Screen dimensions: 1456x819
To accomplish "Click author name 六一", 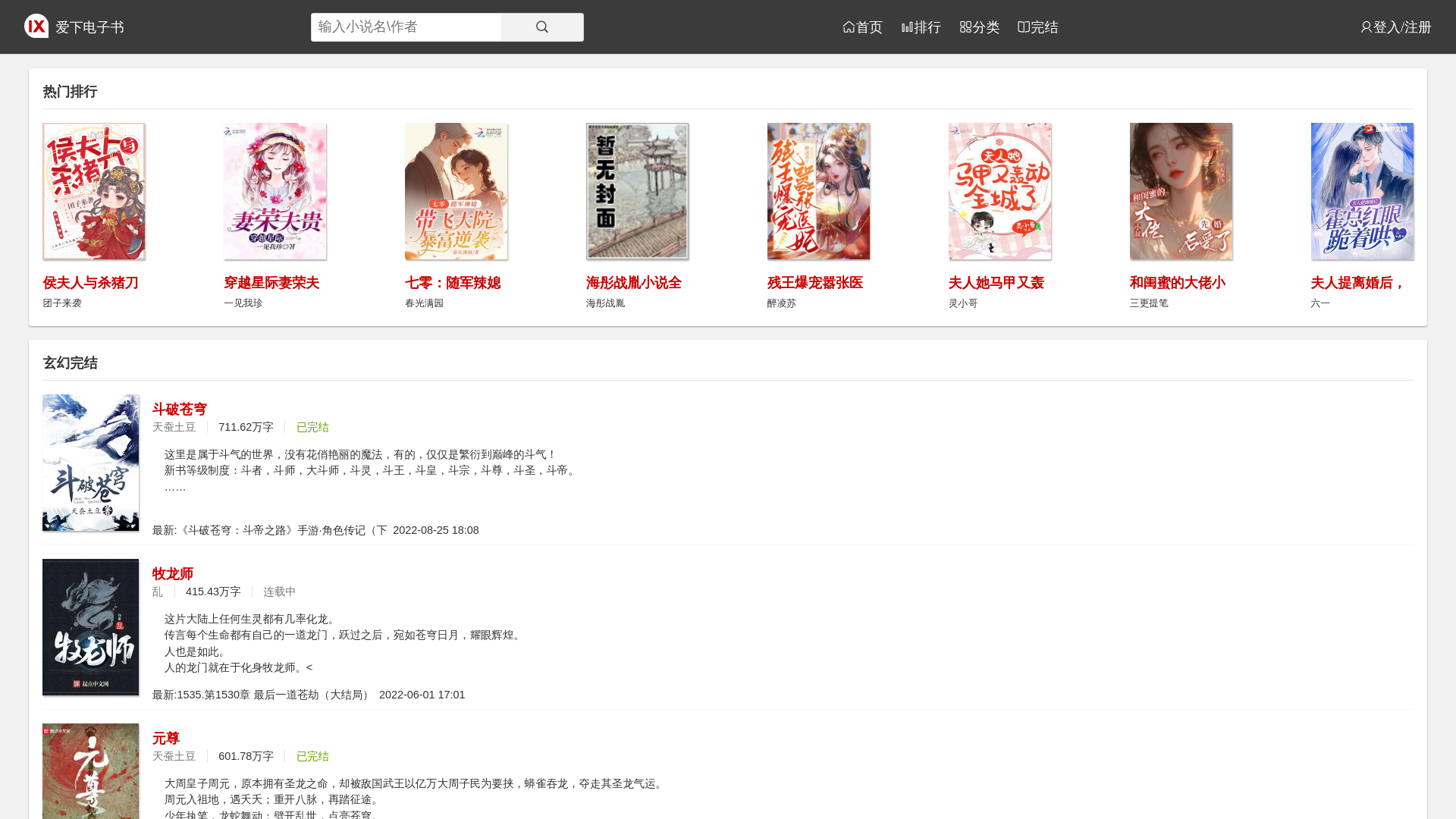I will tap(1320, 303).
